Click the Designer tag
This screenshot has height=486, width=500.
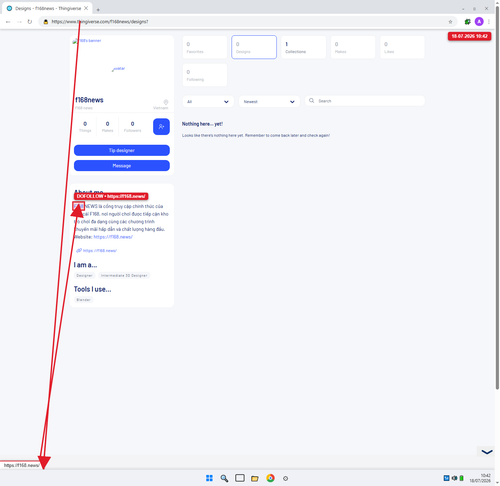[x=84, y=276]
